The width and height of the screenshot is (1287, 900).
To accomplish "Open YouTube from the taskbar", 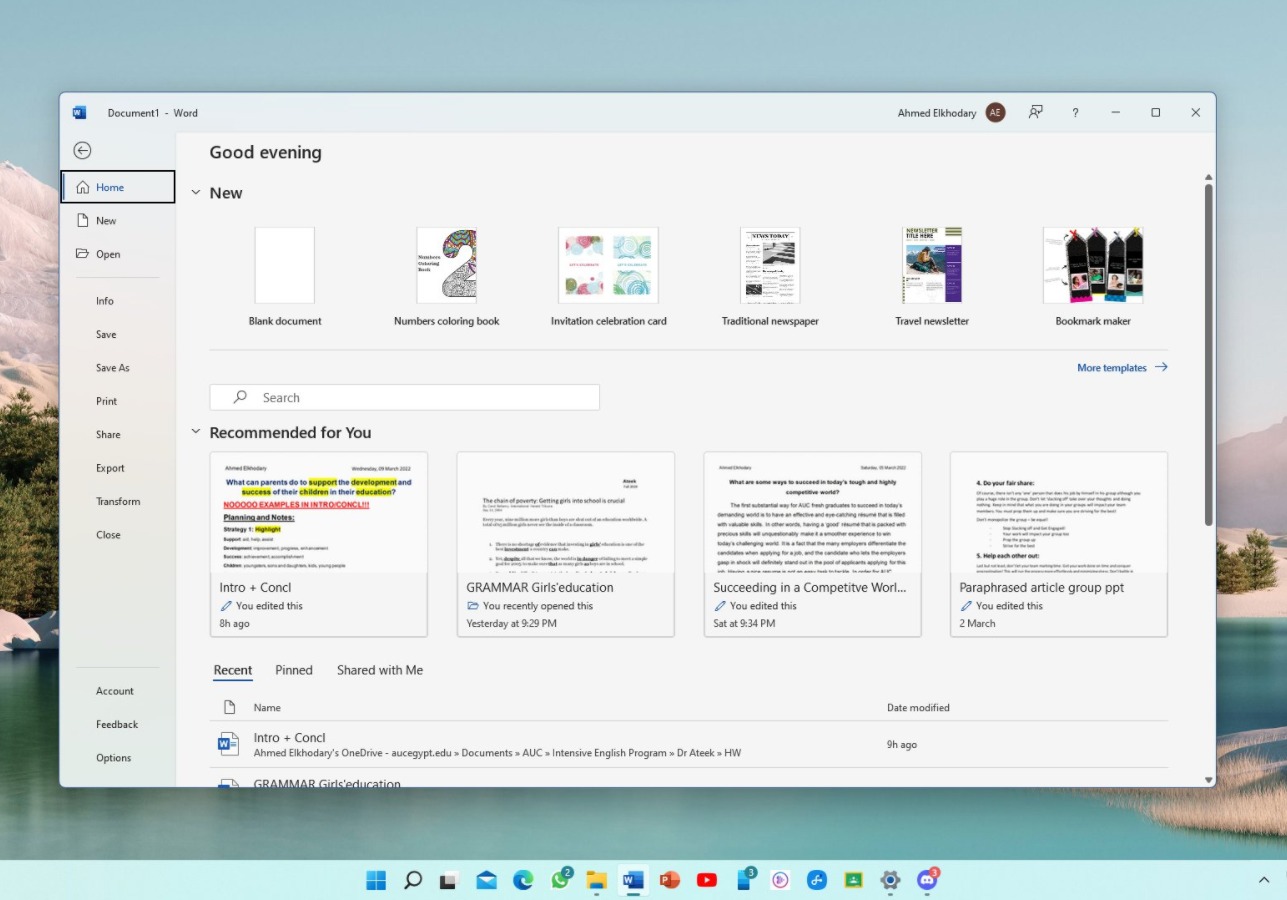I will coord(707,880).
